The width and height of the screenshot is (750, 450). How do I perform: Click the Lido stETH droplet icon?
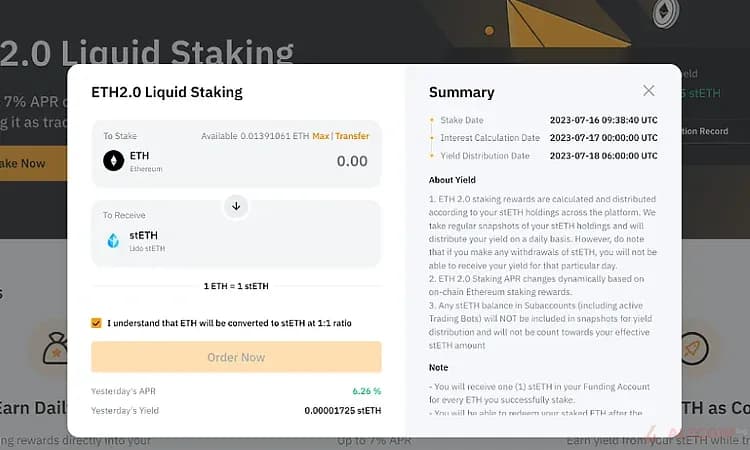point(113,241)
